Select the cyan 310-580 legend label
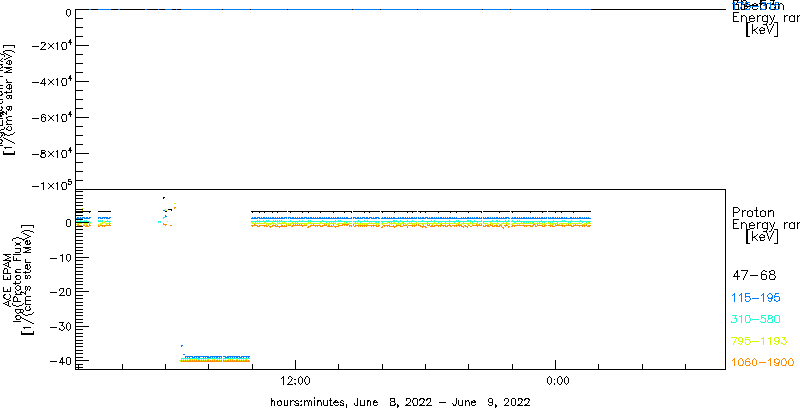The width and height of the screenshot is (800, 410). 756,320
